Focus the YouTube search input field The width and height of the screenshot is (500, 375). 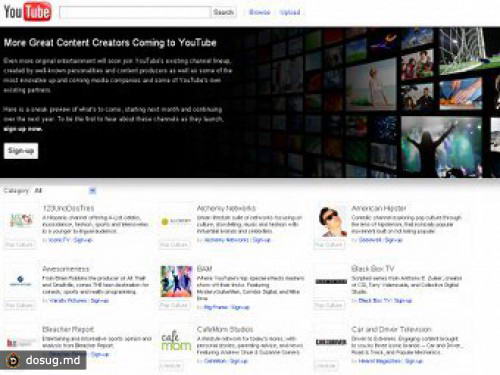coord(135,12)
